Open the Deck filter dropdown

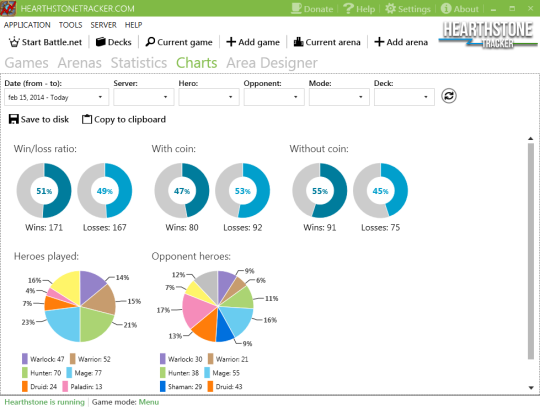404,97
